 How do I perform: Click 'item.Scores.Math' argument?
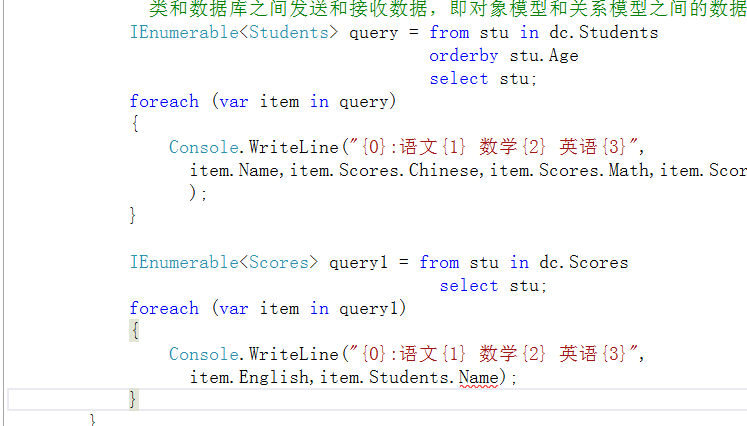coord(569,170)
